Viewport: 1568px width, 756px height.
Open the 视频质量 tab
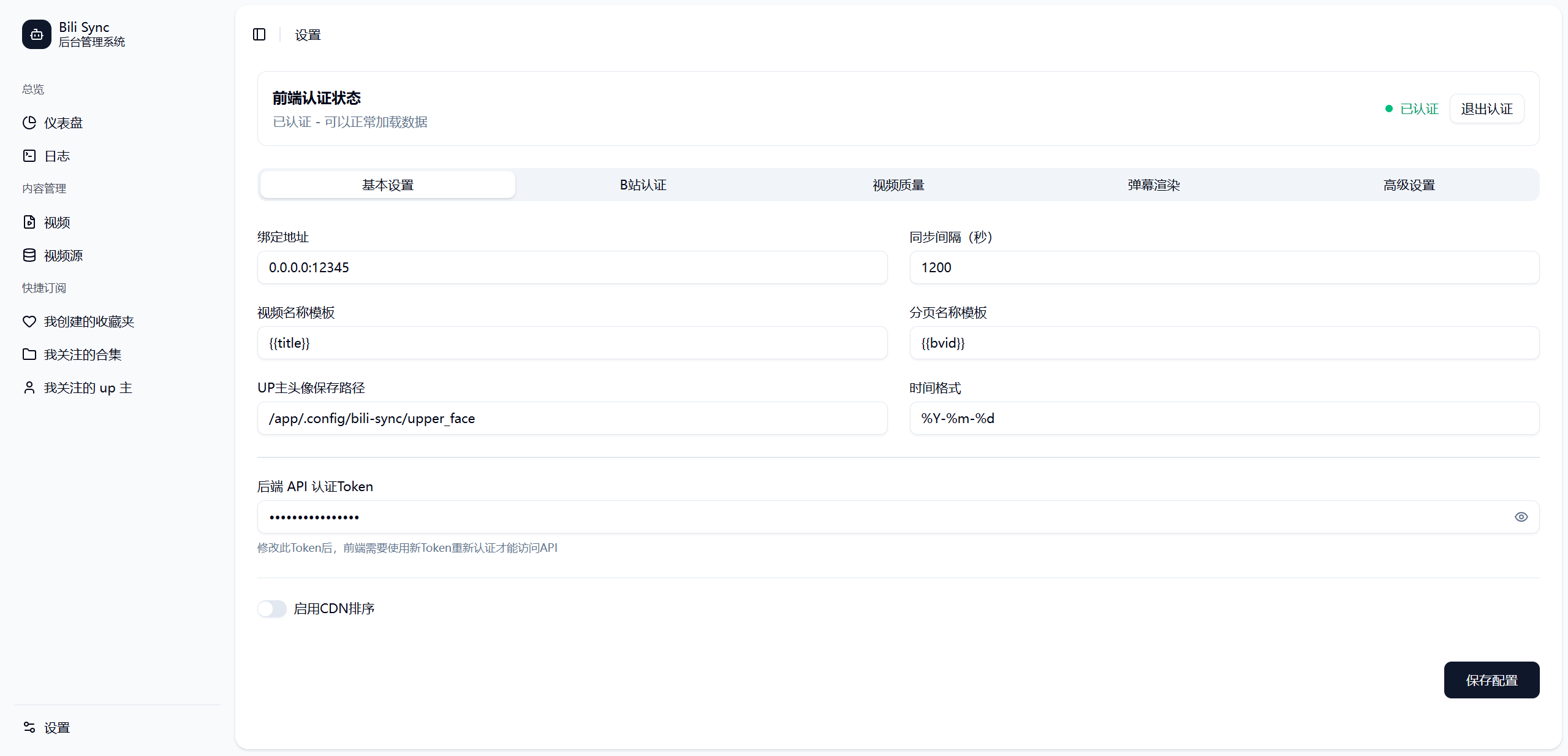[x=898, y=185]
